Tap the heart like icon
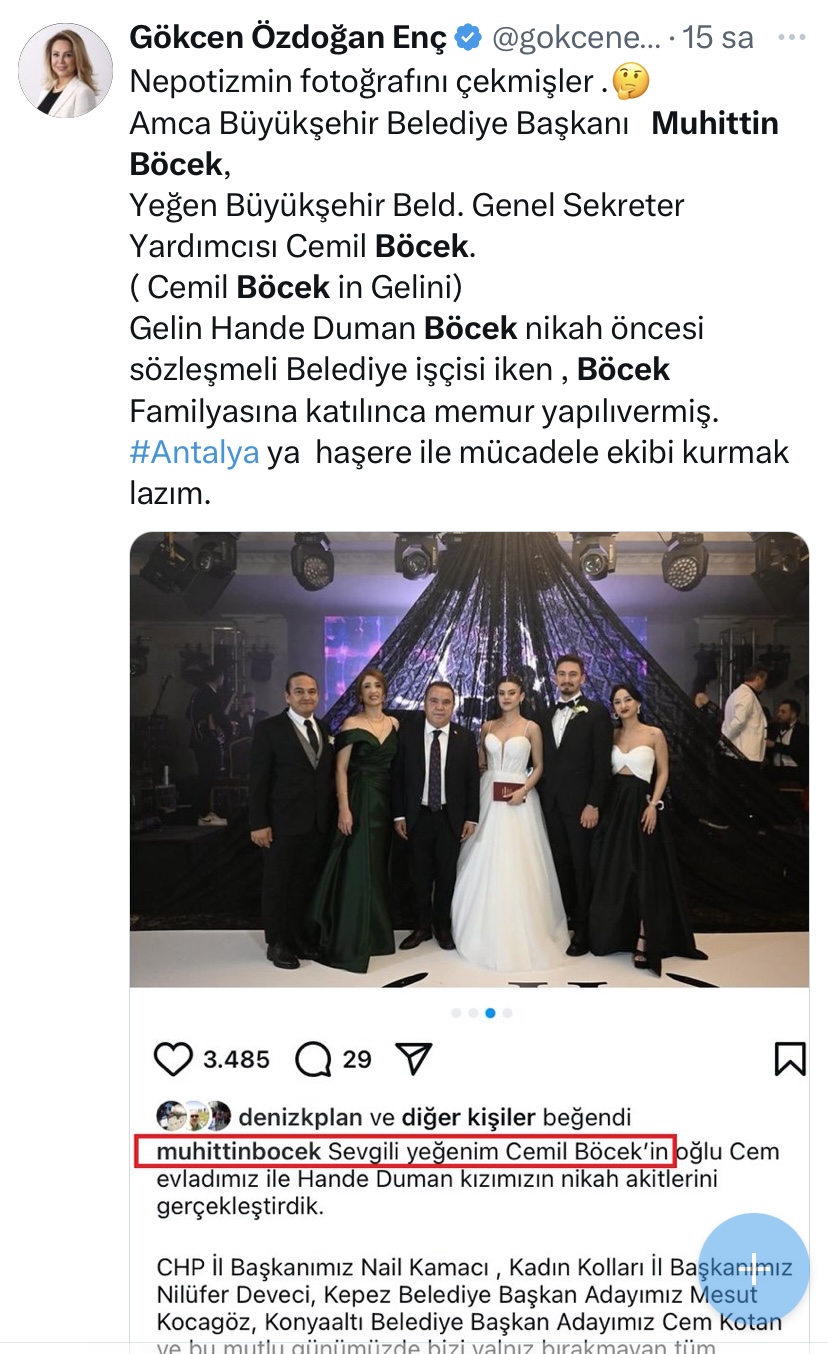Viewport: 828px width, 1354px height. click(x=173, y=1059)
